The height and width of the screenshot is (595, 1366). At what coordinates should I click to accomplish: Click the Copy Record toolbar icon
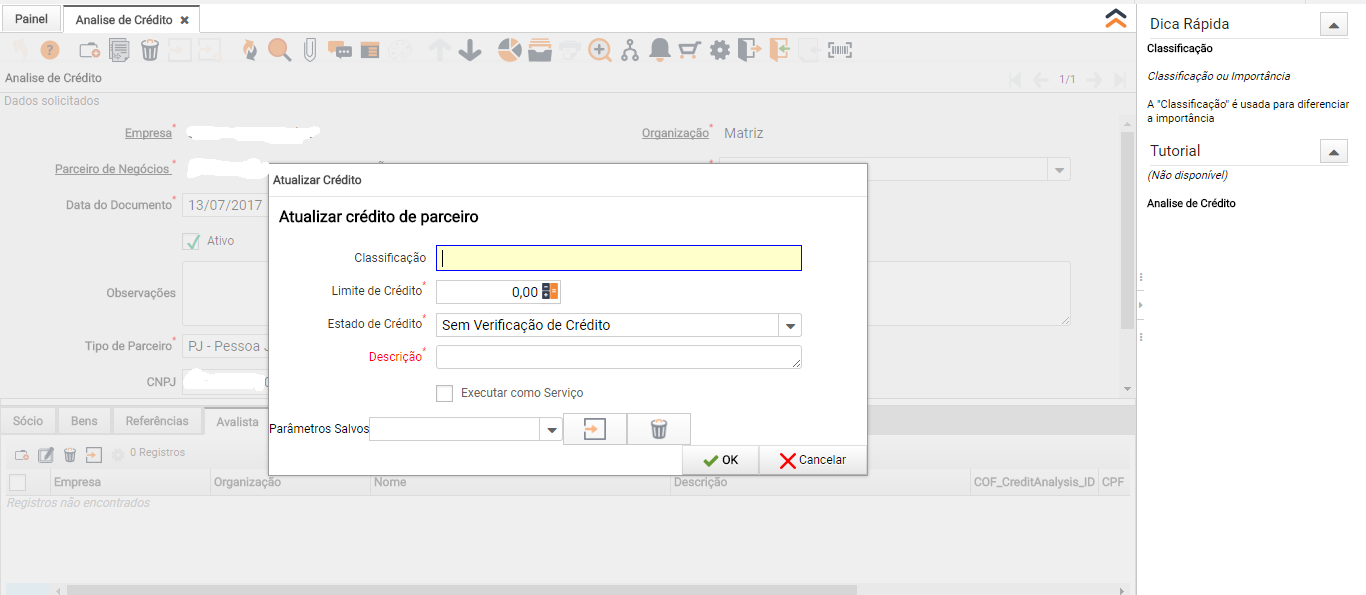[x=119, y=50]
